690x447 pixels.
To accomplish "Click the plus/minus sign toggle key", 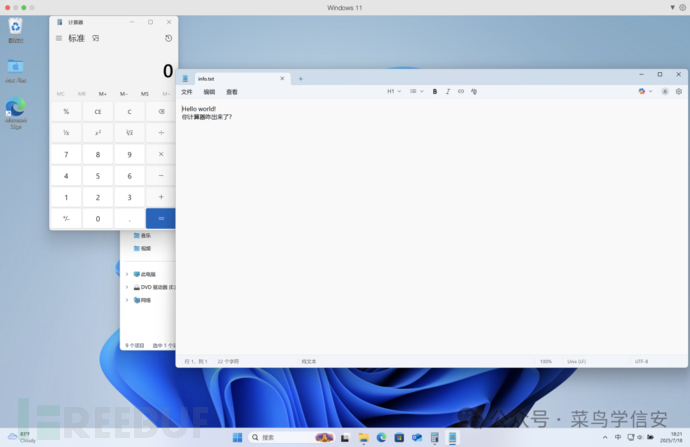I will pyautogui.click(x=66, y=219).
